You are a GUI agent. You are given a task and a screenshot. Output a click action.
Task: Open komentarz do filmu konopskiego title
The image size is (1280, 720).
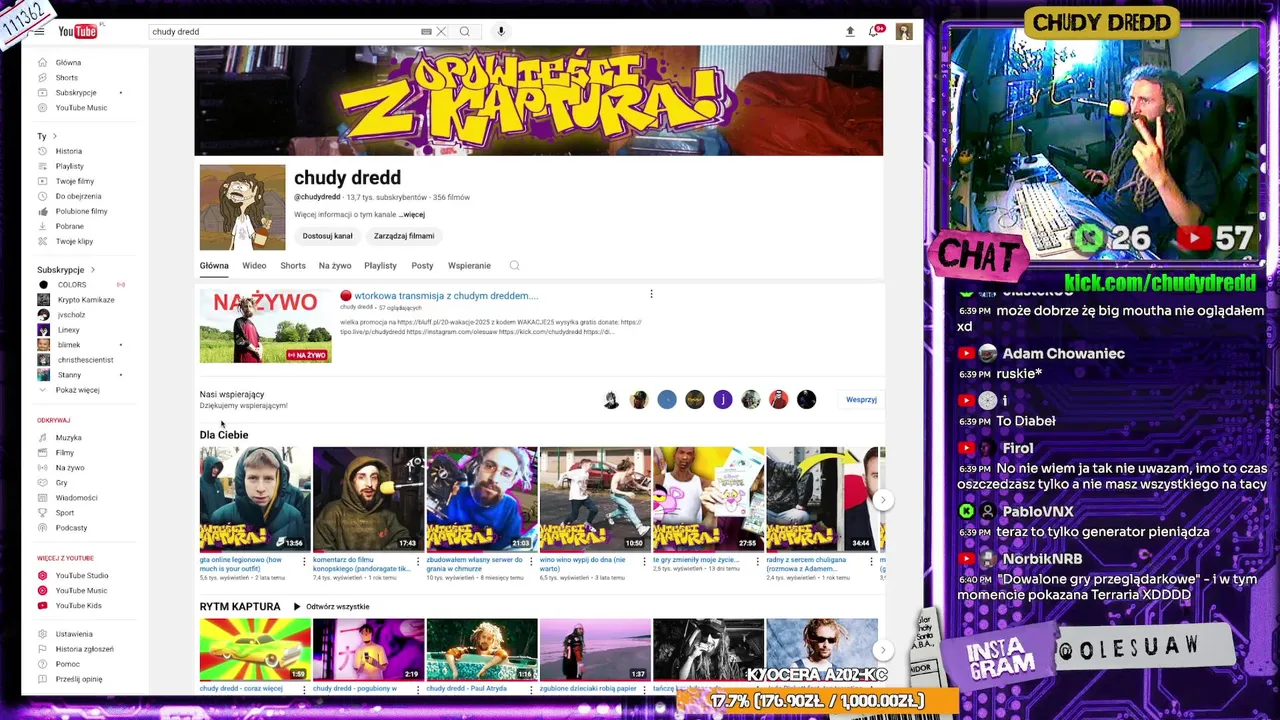point(361,564)
